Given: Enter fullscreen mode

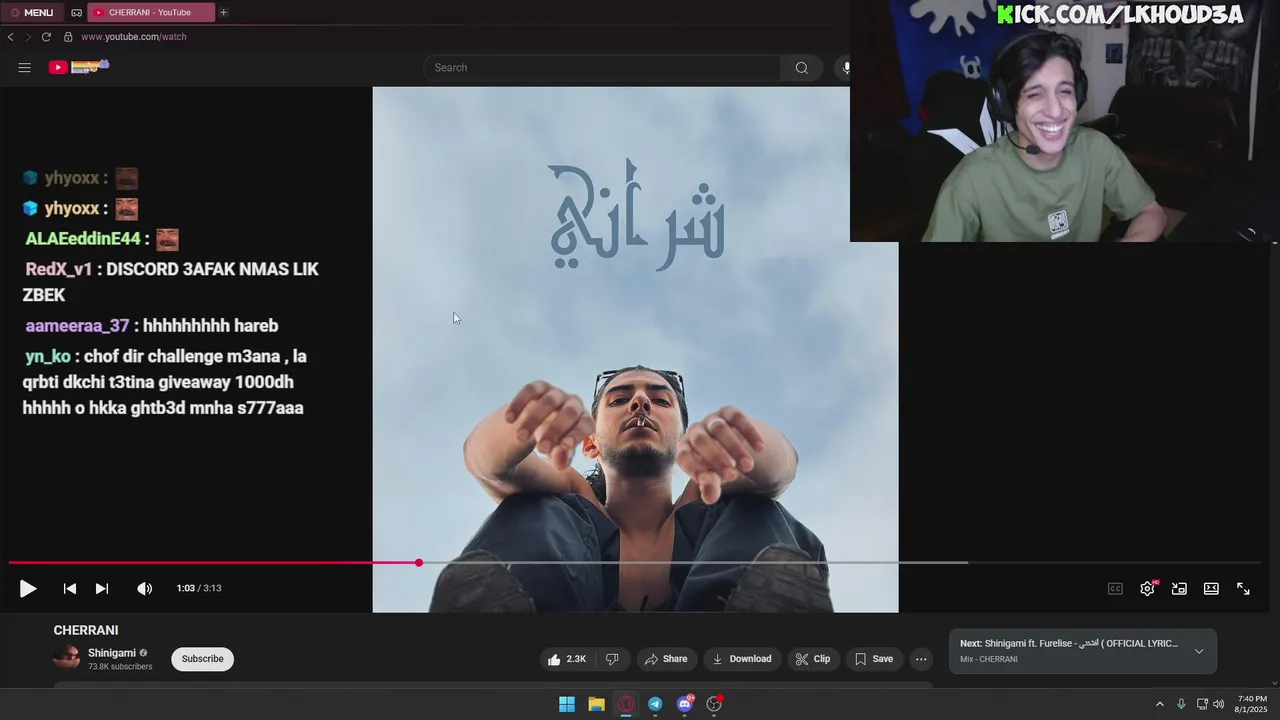Looking at the screenshot, I should point(1243,589).
